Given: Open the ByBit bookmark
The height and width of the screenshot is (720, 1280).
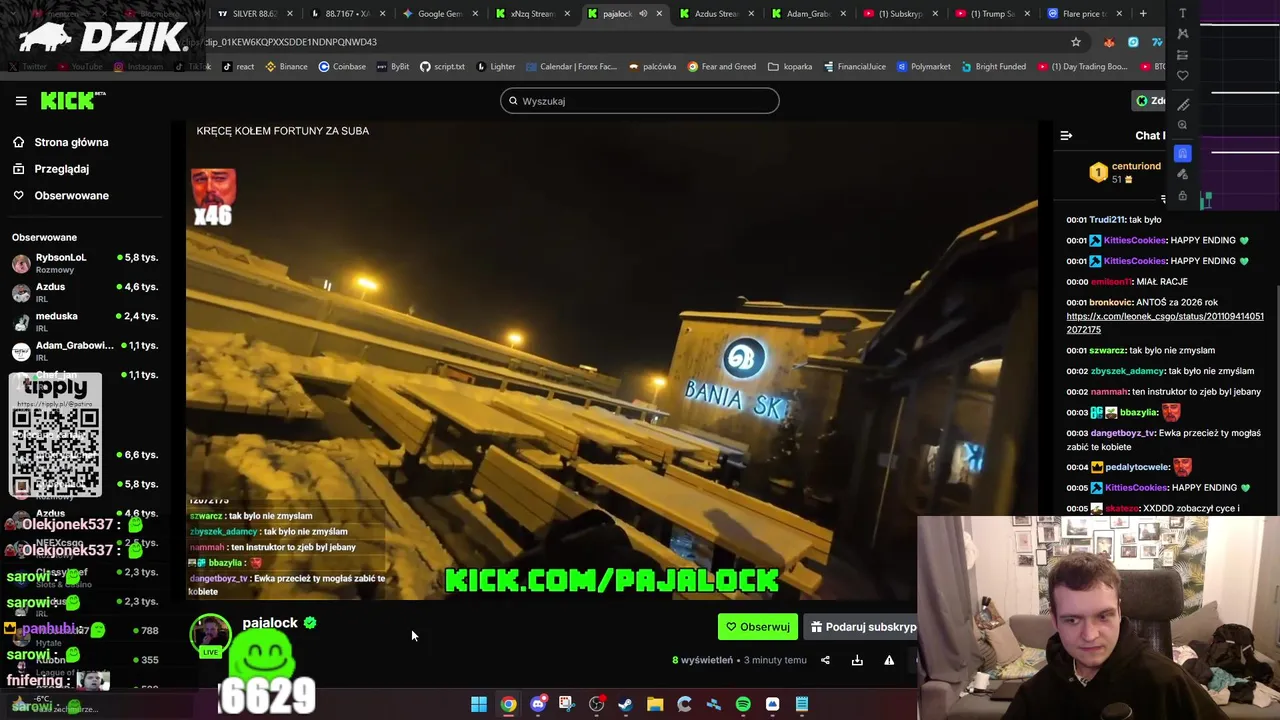Looking at the screenshot, I should [x=392, y=67].
